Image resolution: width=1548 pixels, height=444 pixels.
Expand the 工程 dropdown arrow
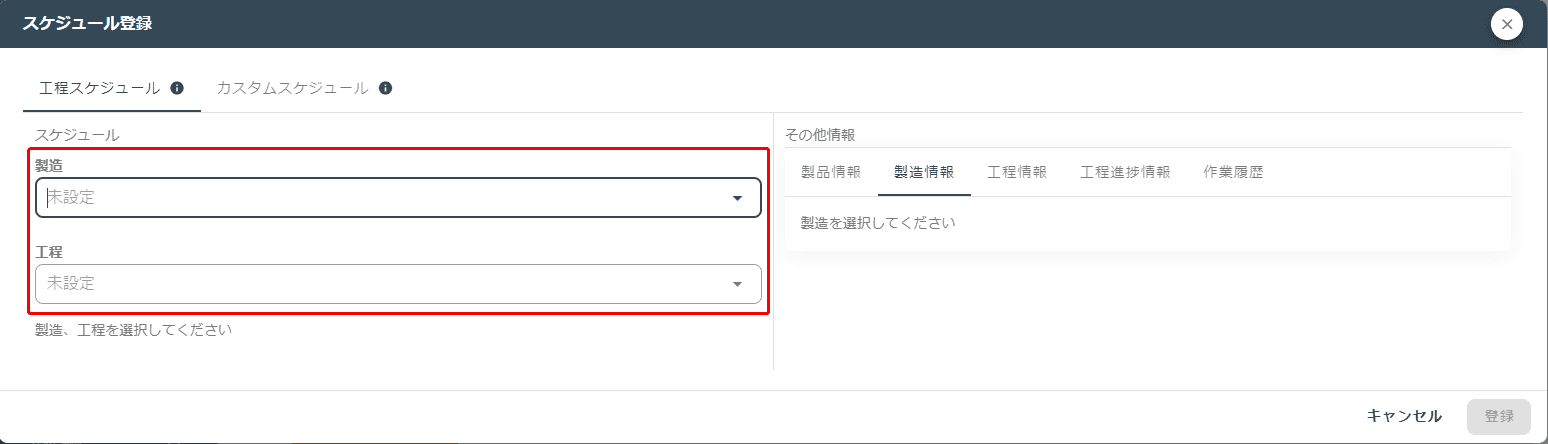[x=737, y=284]
